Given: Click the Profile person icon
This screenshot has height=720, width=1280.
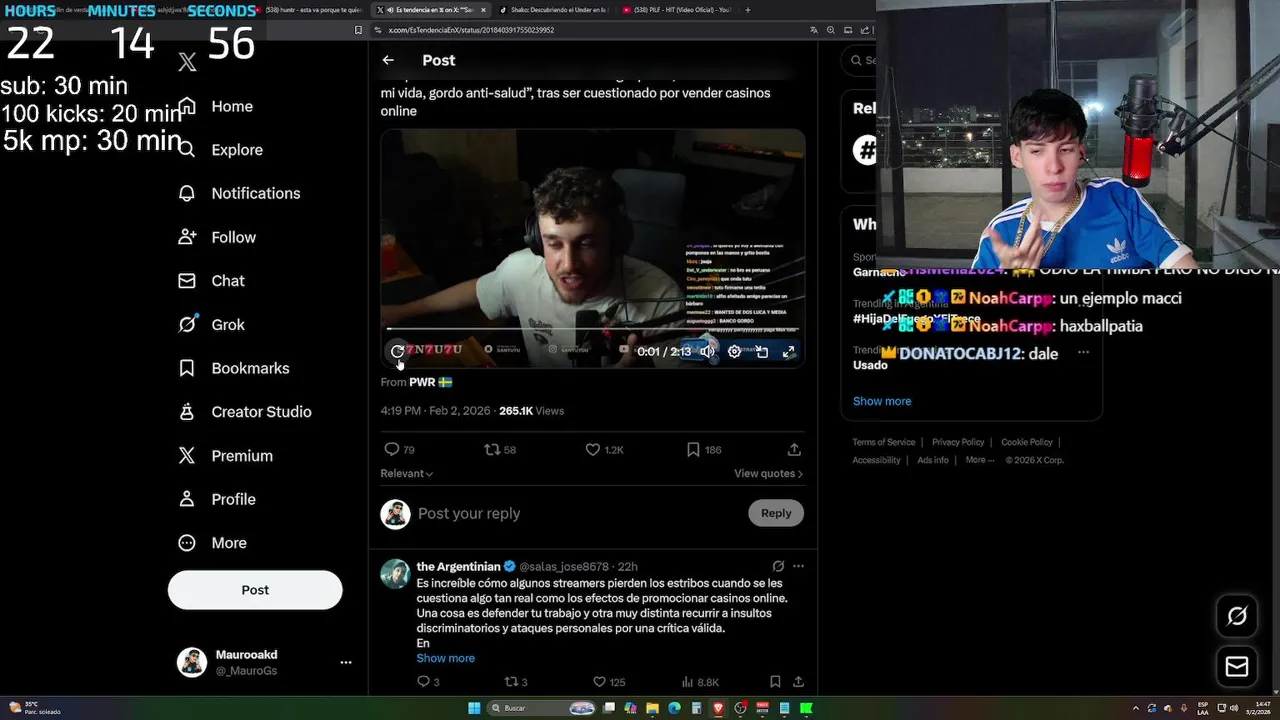Looking at the screenshot, I should pos(187,499).
